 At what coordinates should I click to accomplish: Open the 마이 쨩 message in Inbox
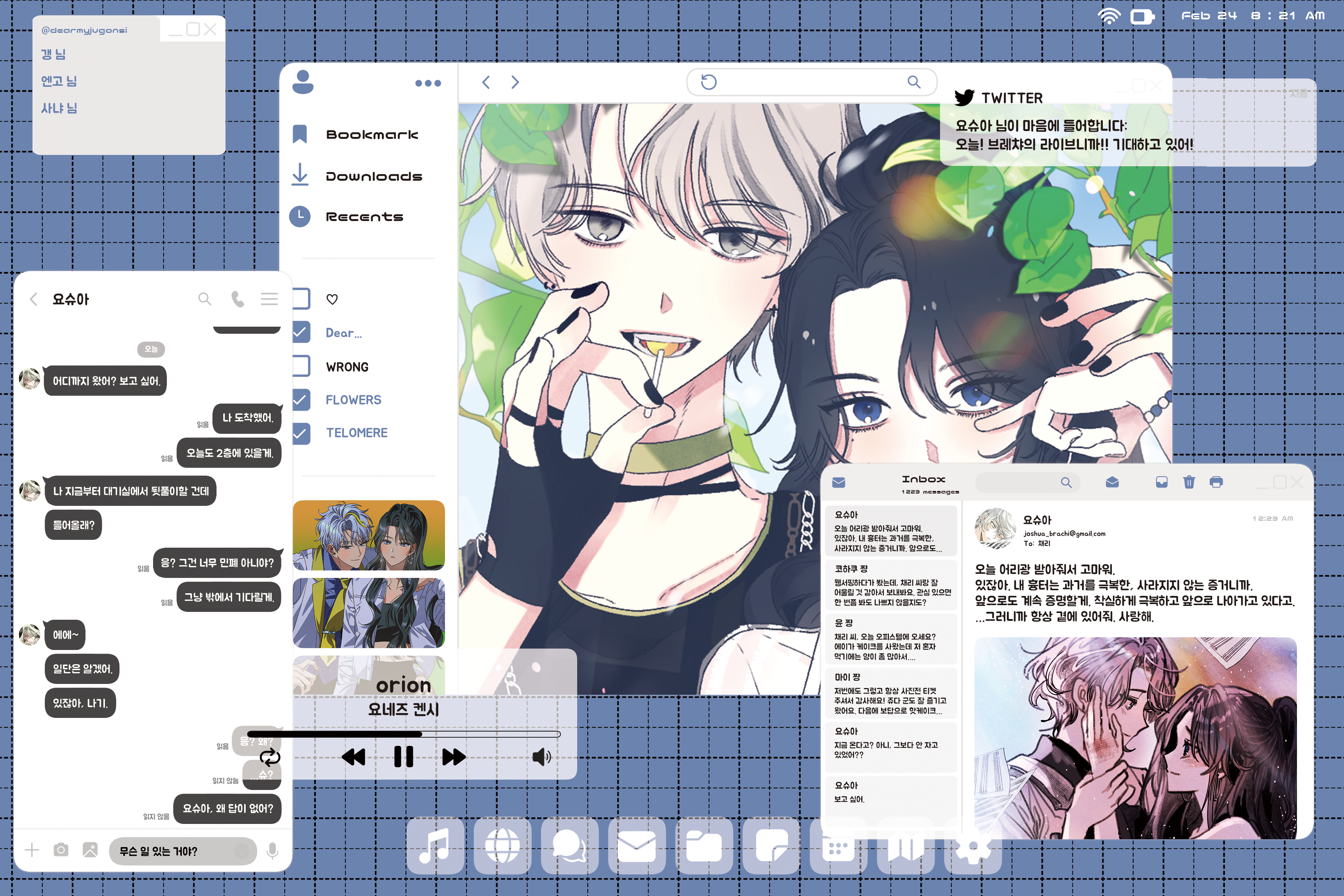[892, 693]
